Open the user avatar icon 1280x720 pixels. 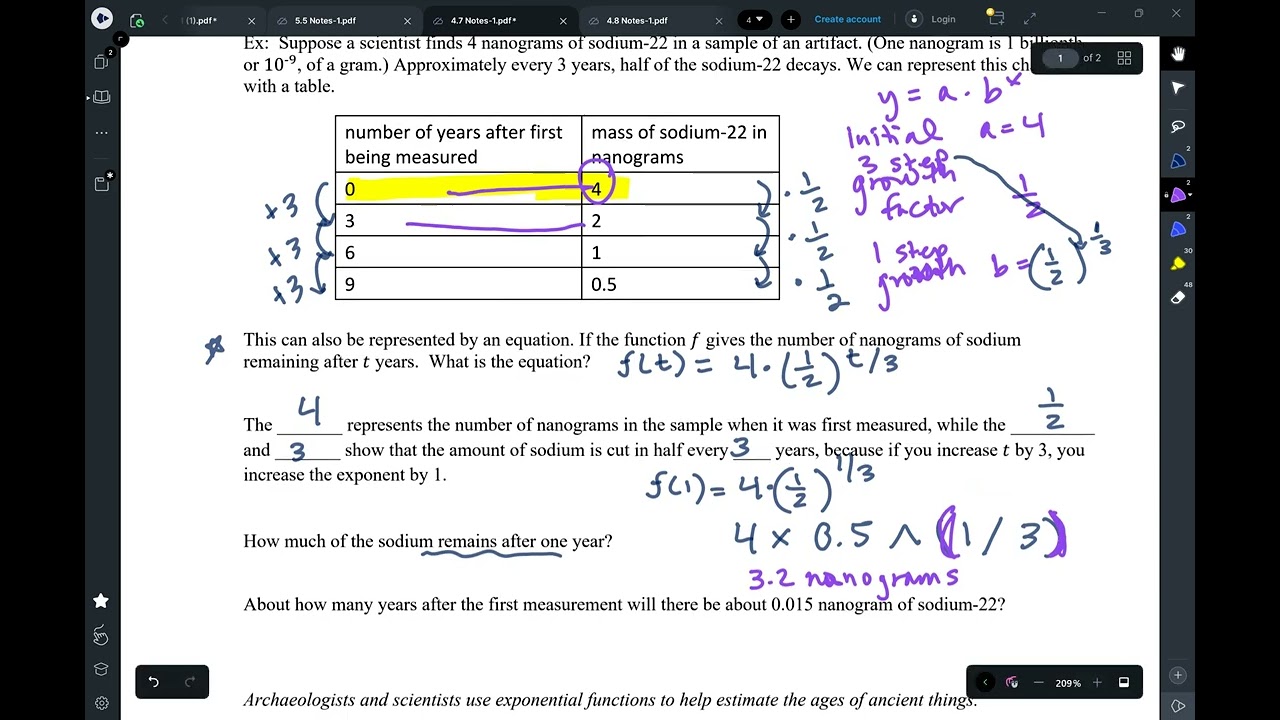pyautogui.click(x=913, y=19)
